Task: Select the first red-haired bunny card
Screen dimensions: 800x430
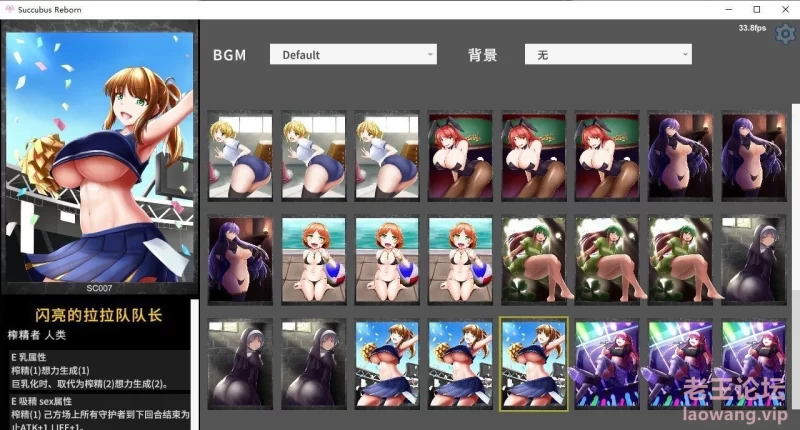Action: point(460,156)
